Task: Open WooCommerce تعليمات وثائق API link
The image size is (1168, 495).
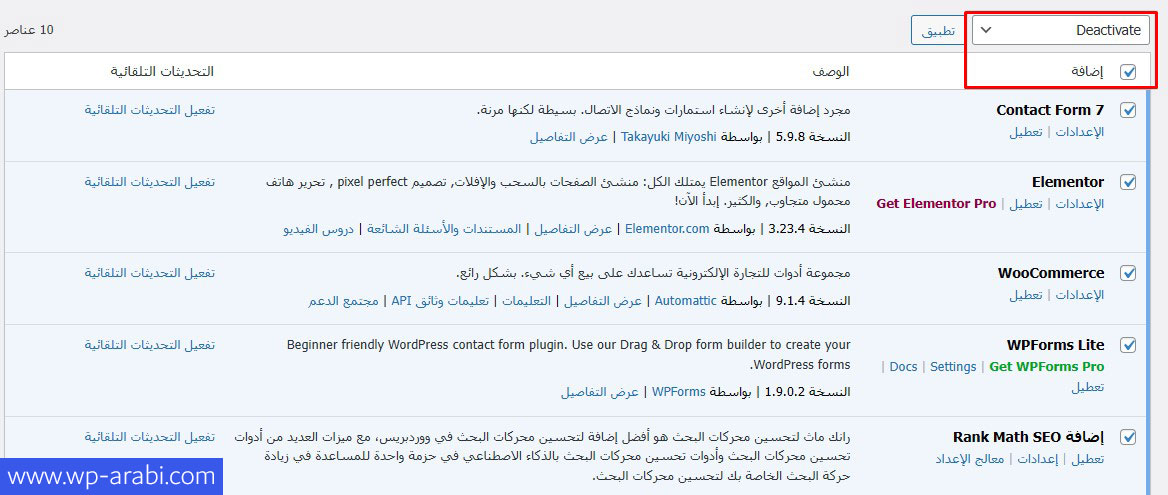Action: (x=440, y=301)
